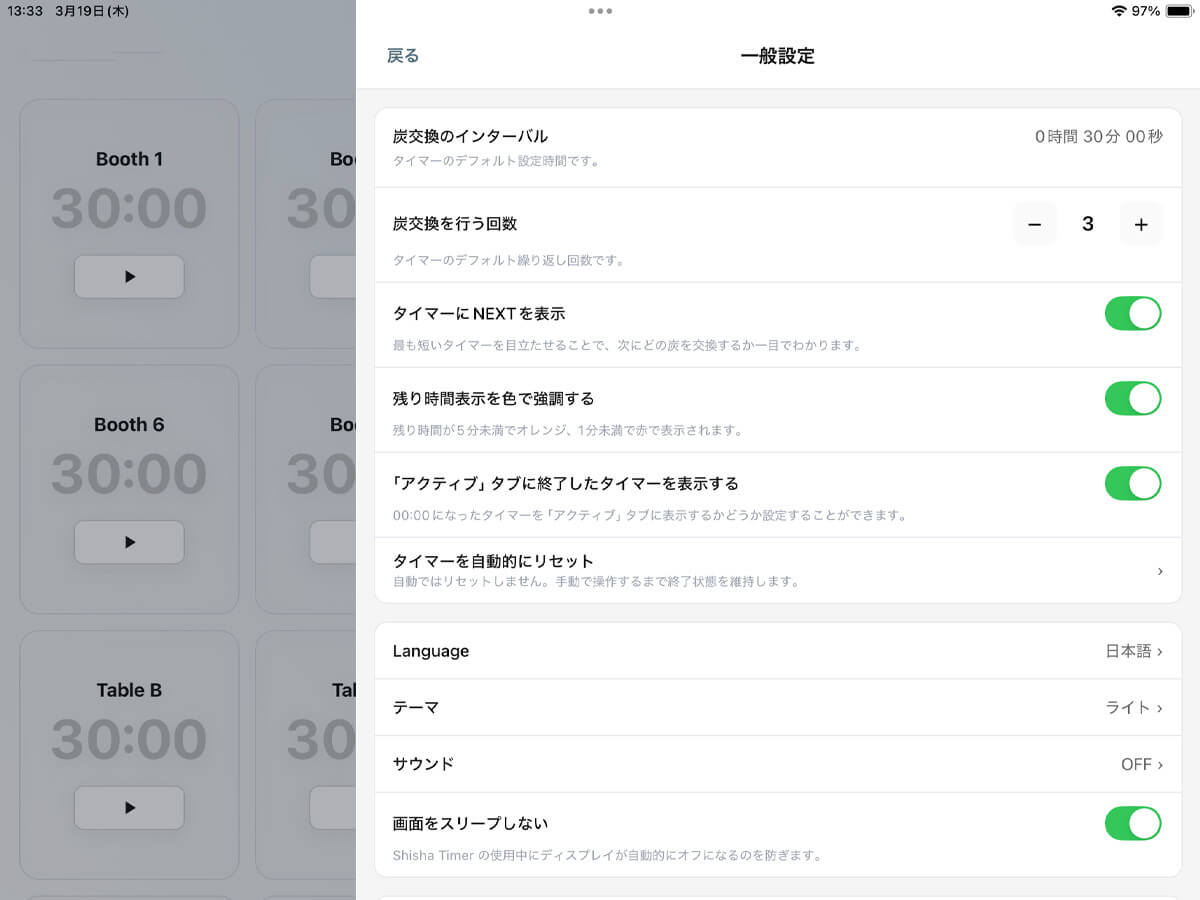
Task: Disable '残り時間表示を色で強調する' switch
Action: point(1132,398)
